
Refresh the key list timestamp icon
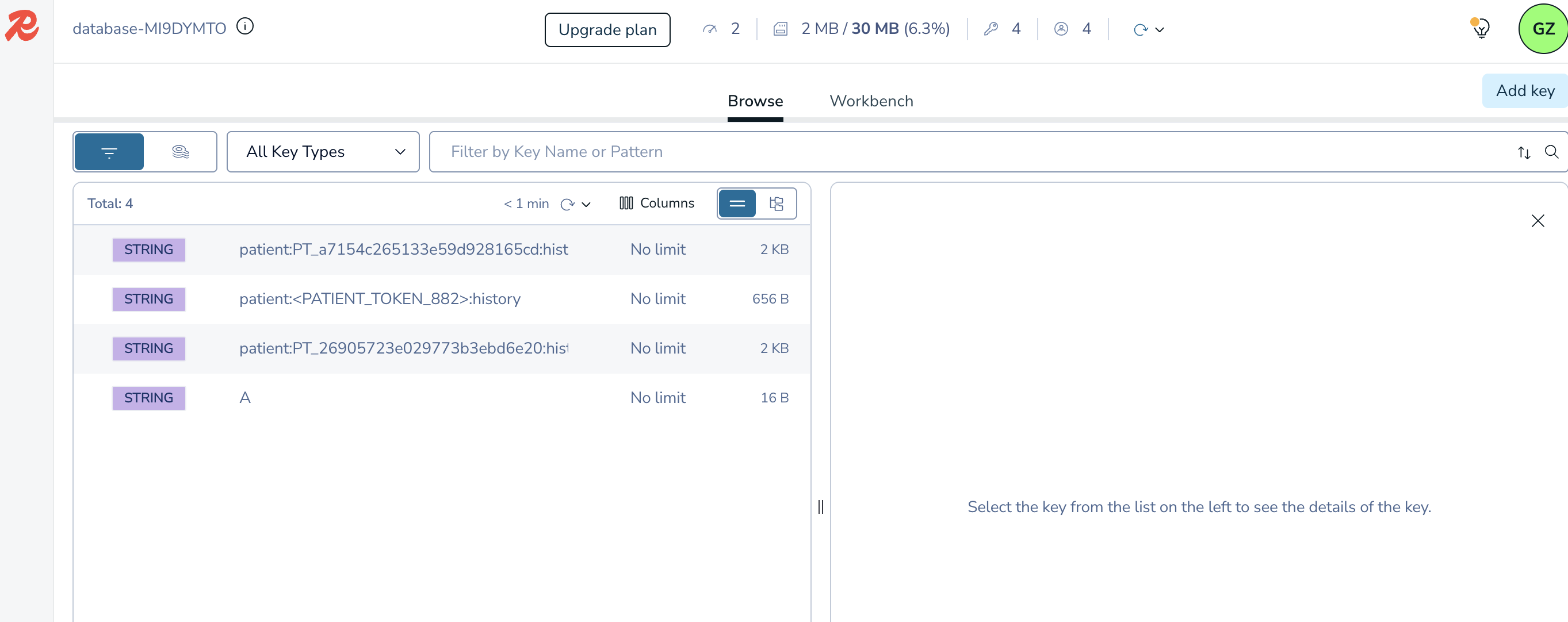click(567, 204)
